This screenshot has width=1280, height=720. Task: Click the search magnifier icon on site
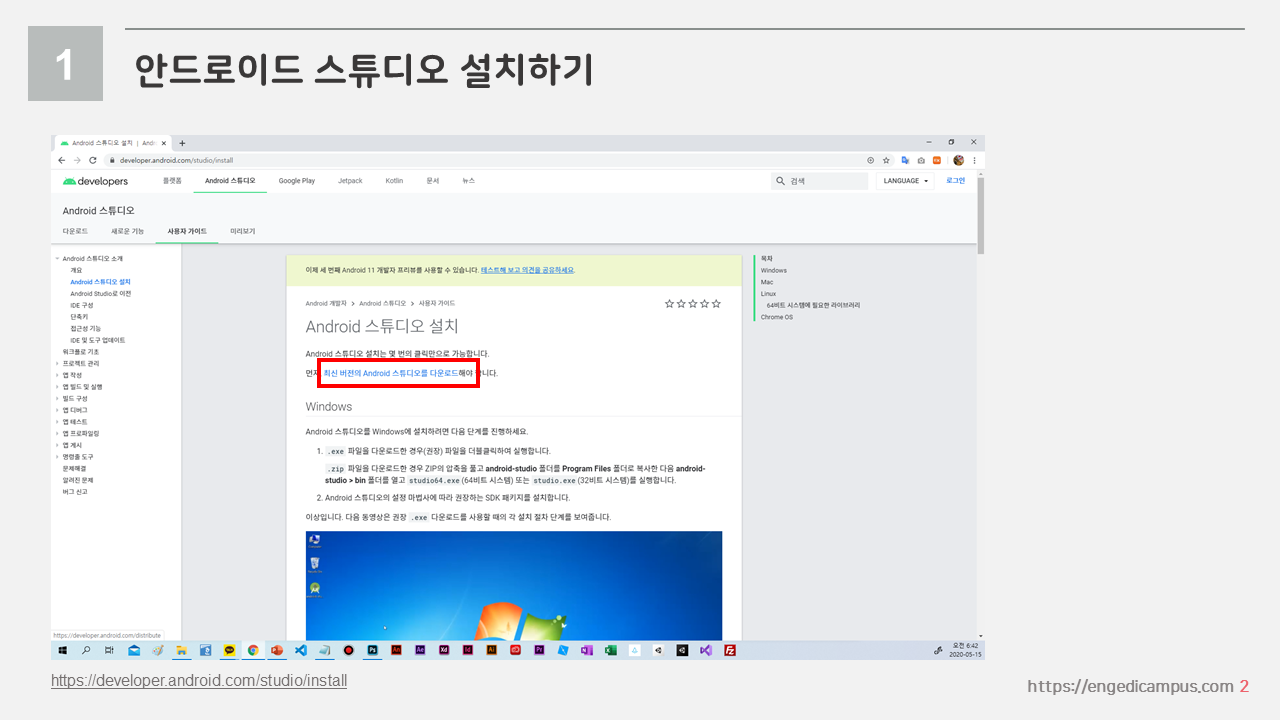click(781, 181)
